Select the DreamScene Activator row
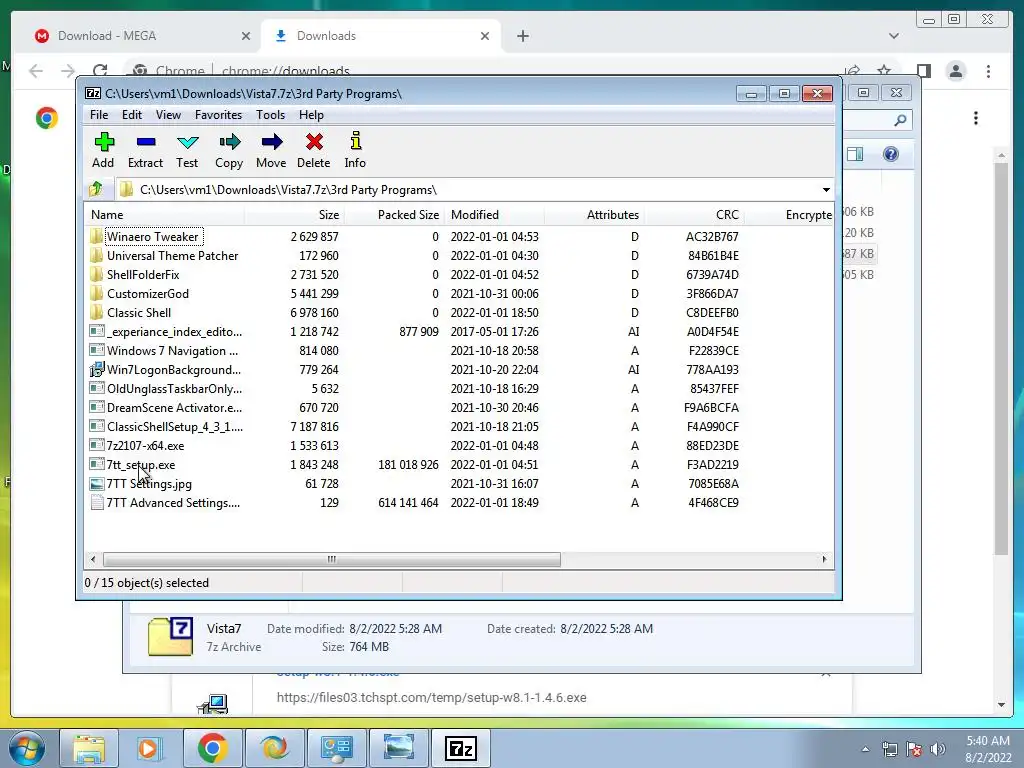1024x768 pixels. tap(459, 408)
